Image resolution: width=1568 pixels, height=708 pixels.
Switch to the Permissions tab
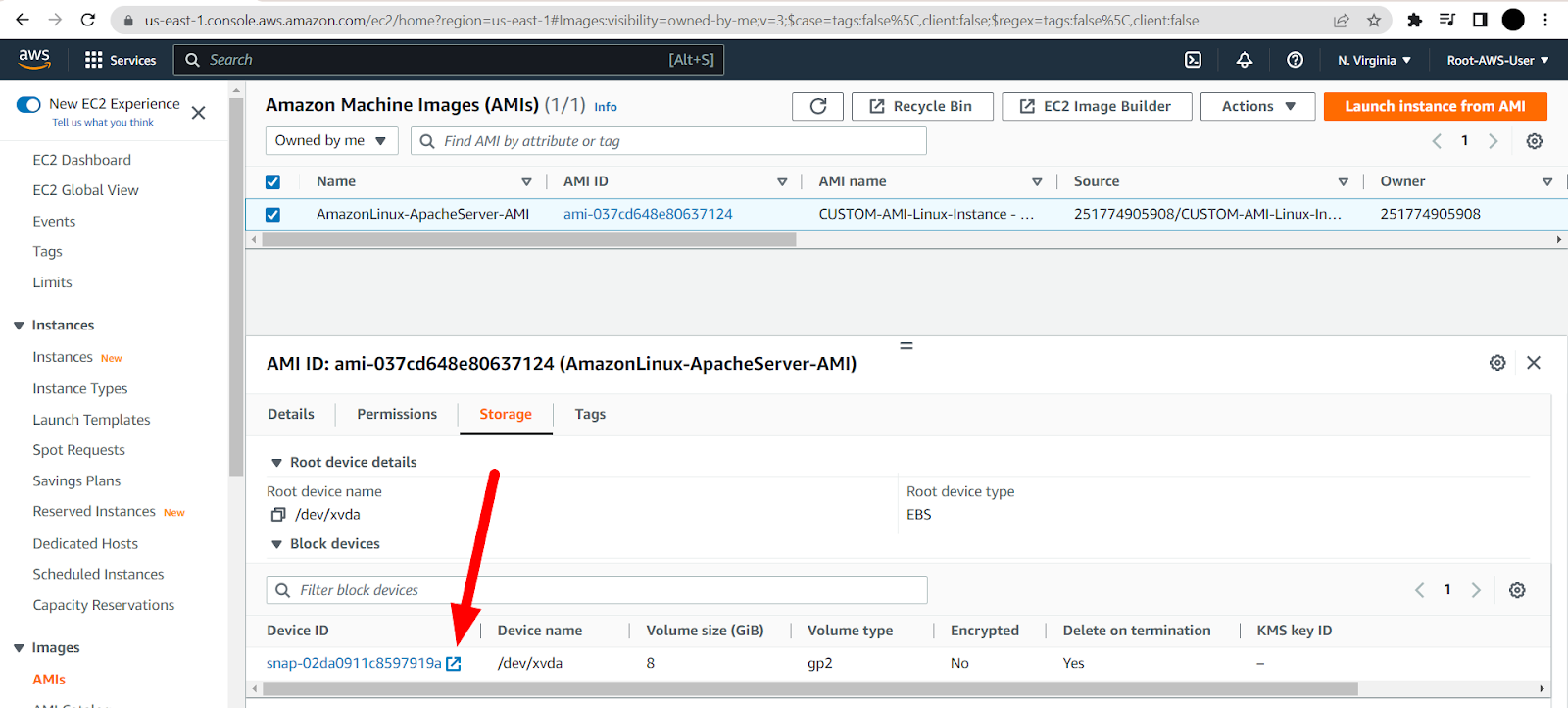[397, 414]
